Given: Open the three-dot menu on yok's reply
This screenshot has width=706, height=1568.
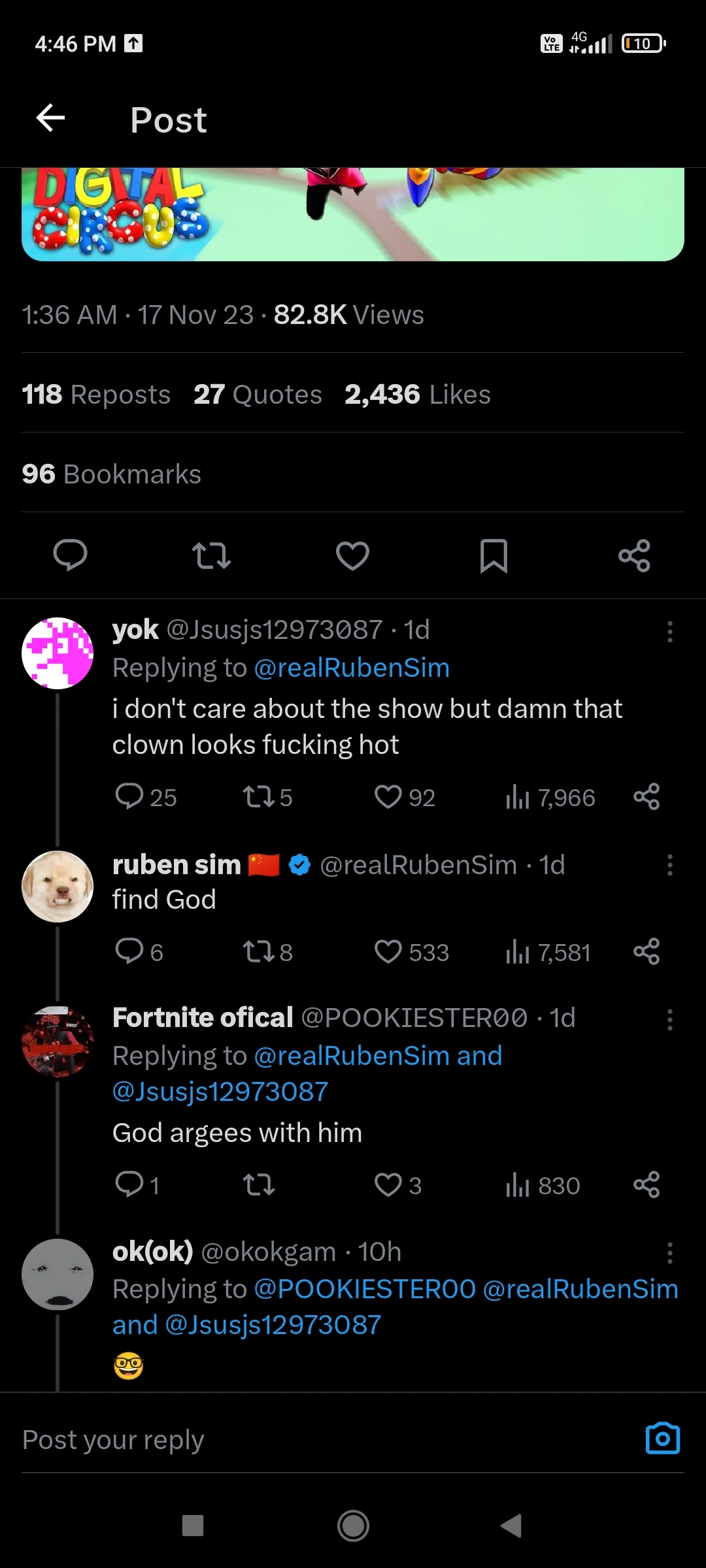Looking at the screenshot, I should [x=669, y=631].
